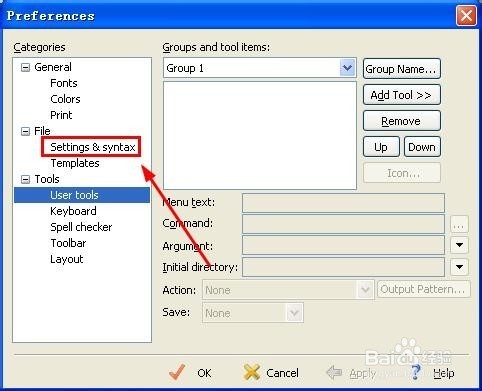Open the Argument dropdown arrow button
This screenshot has width=482, height=391.
(x=459, y=245)
